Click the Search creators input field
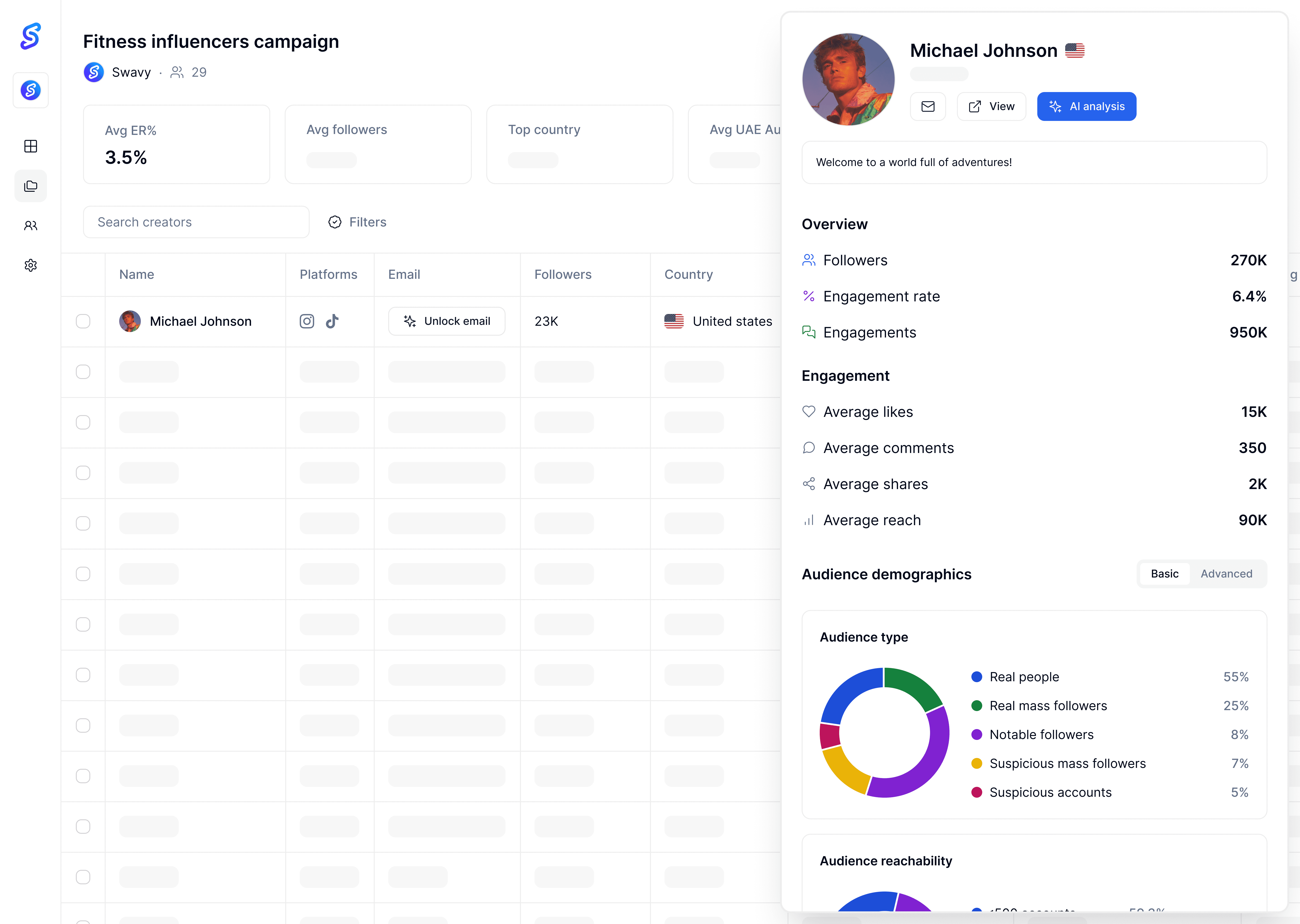This screenshot has width=1300, height=924. 196,222
